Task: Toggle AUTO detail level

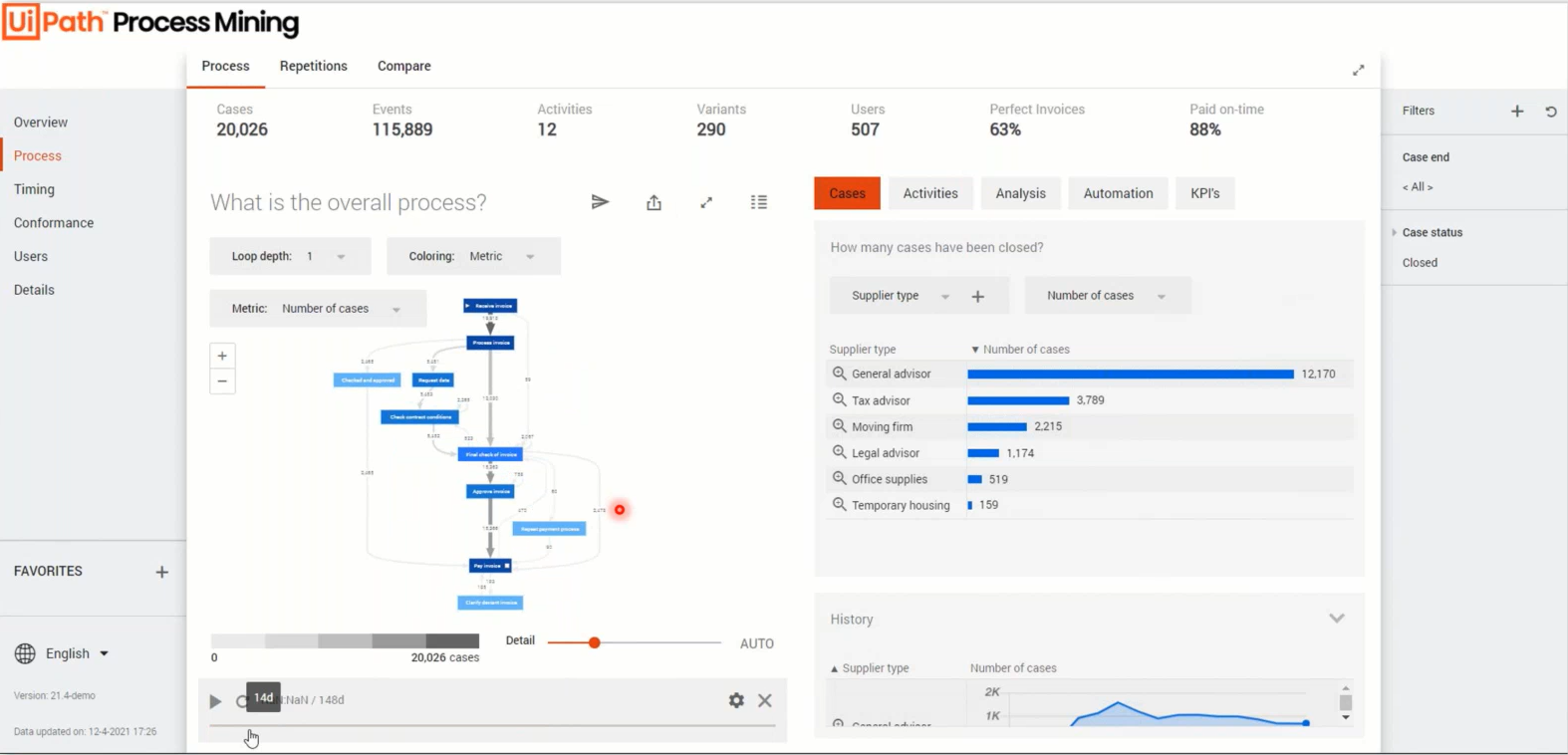Action: [x=756, y=643]
